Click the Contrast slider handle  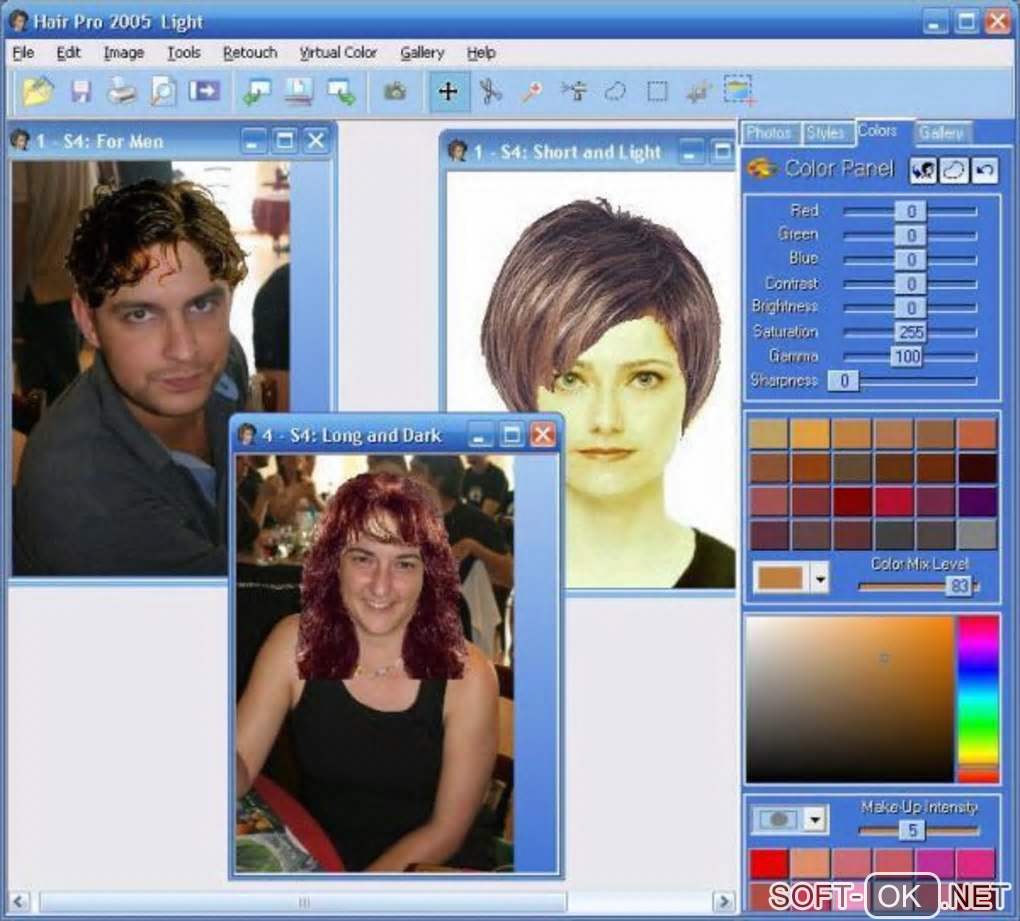[911, 284]
